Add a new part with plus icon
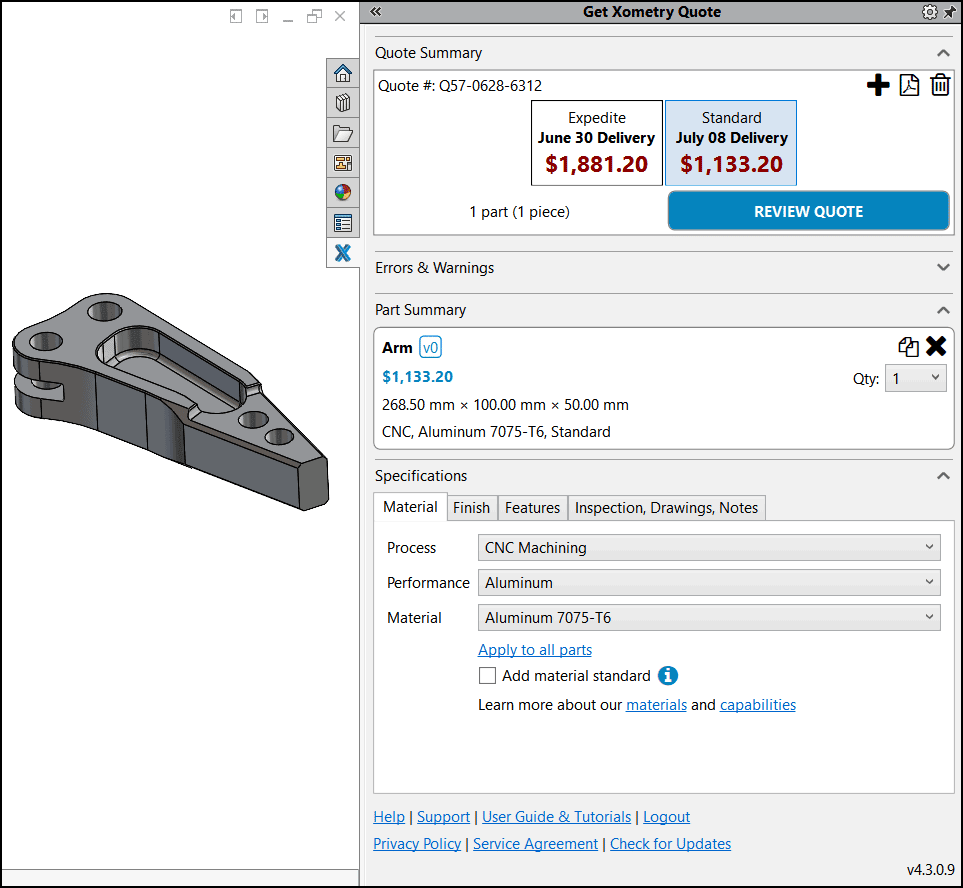This screenshot has width=963, height=888. click(878, 85)
